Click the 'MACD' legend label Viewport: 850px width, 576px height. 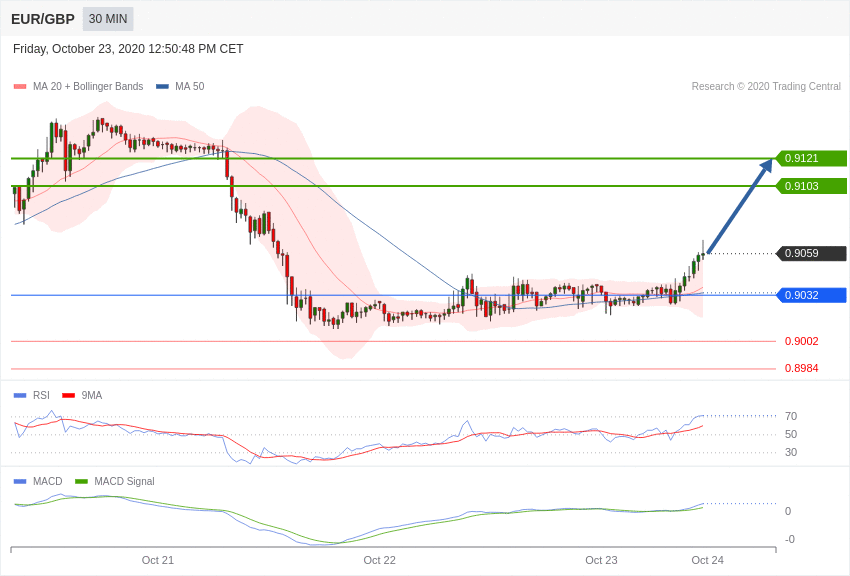[x=48, y=481]
